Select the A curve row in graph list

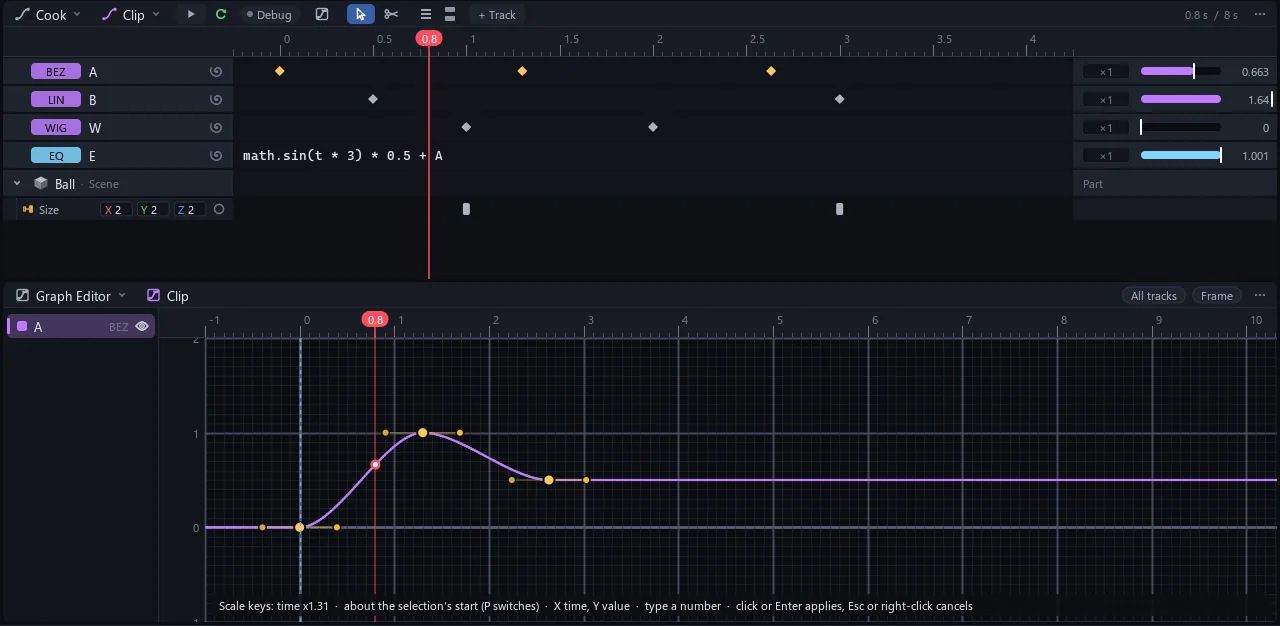(x=81, y=327)
